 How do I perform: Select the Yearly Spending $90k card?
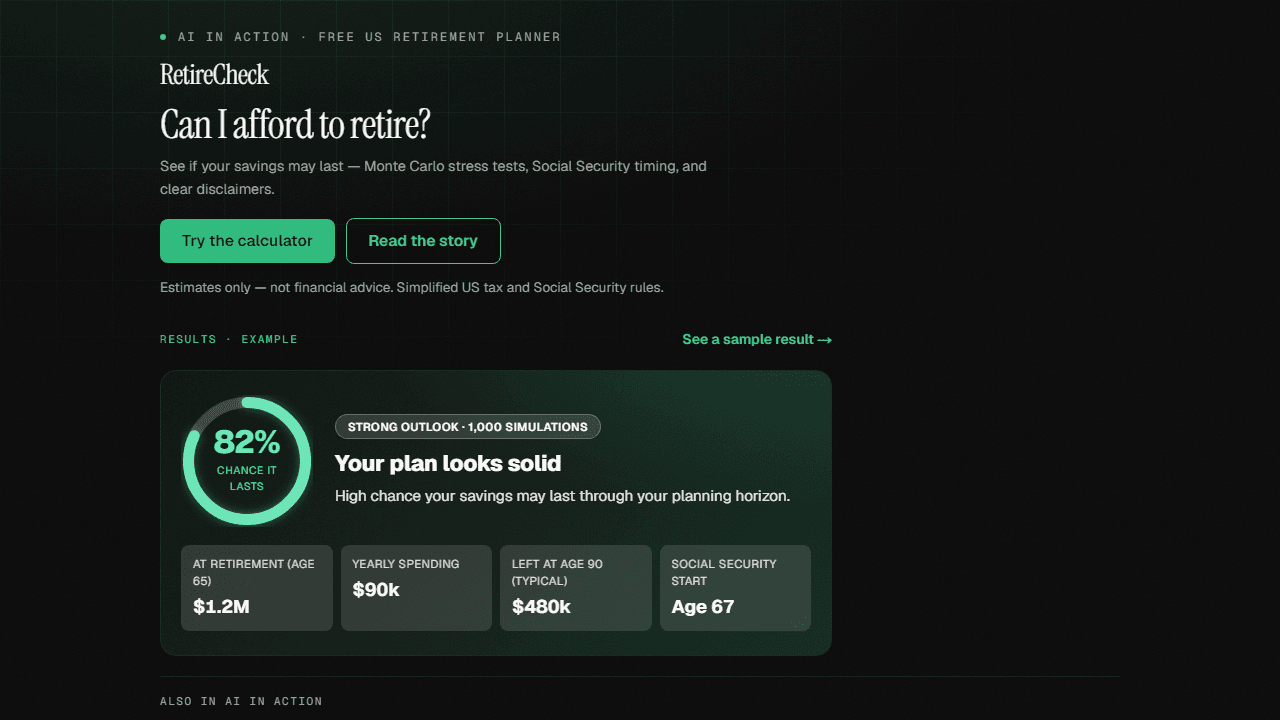pyautogui.click(x=416, y=588)
